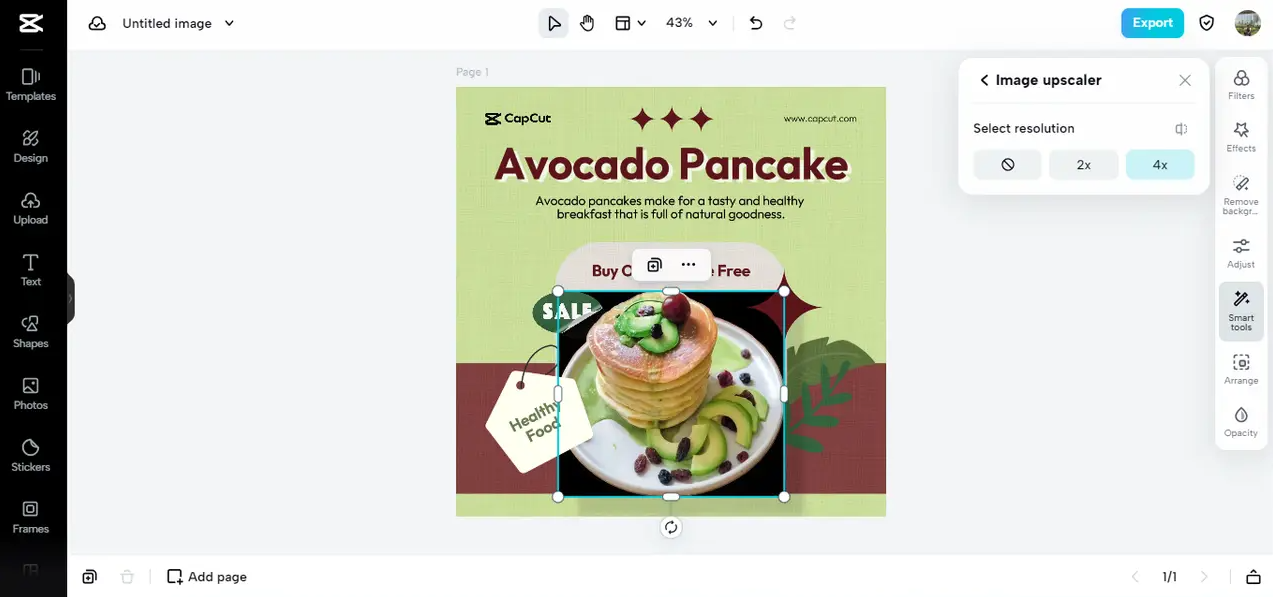This screenshot has width=1273, height=597.
Task: Open the Stickers panel
Action: click(x=31, y=456)
